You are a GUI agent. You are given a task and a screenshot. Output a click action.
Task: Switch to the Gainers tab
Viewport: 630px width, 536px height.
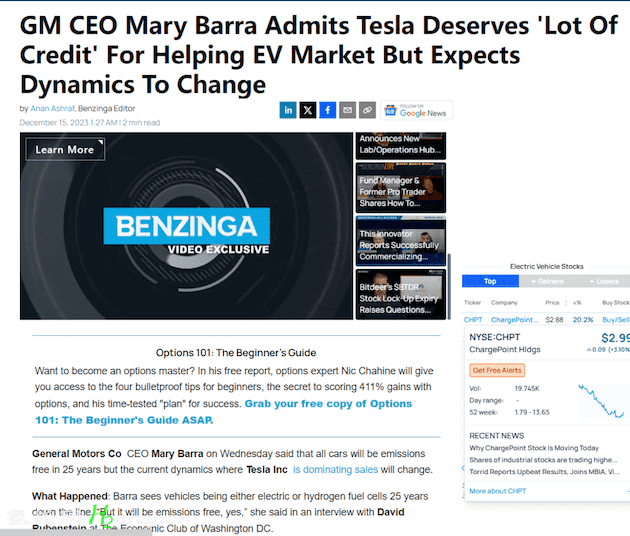547,281
